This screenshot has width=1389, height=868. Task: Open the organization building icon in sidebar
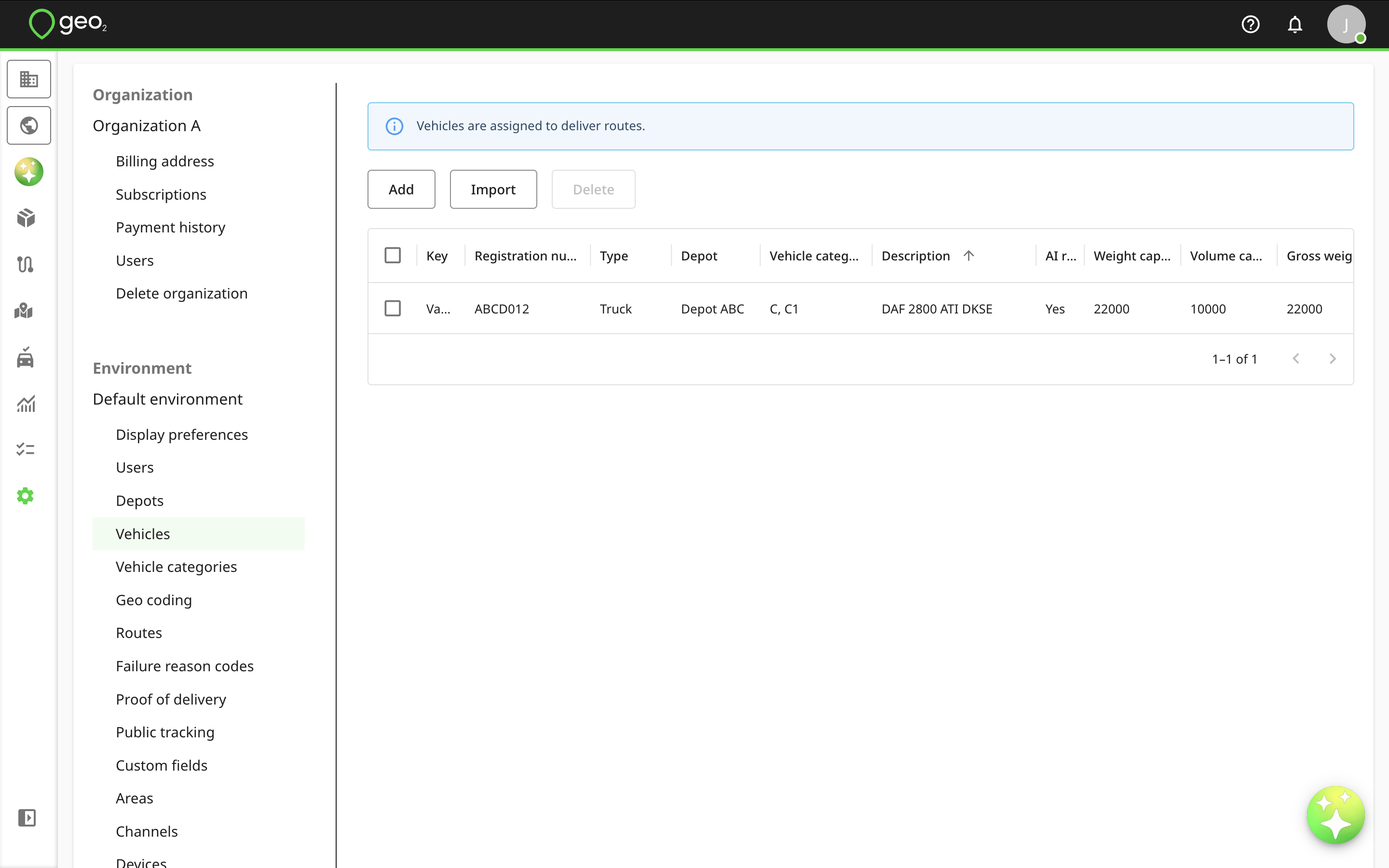click(29, 79)
